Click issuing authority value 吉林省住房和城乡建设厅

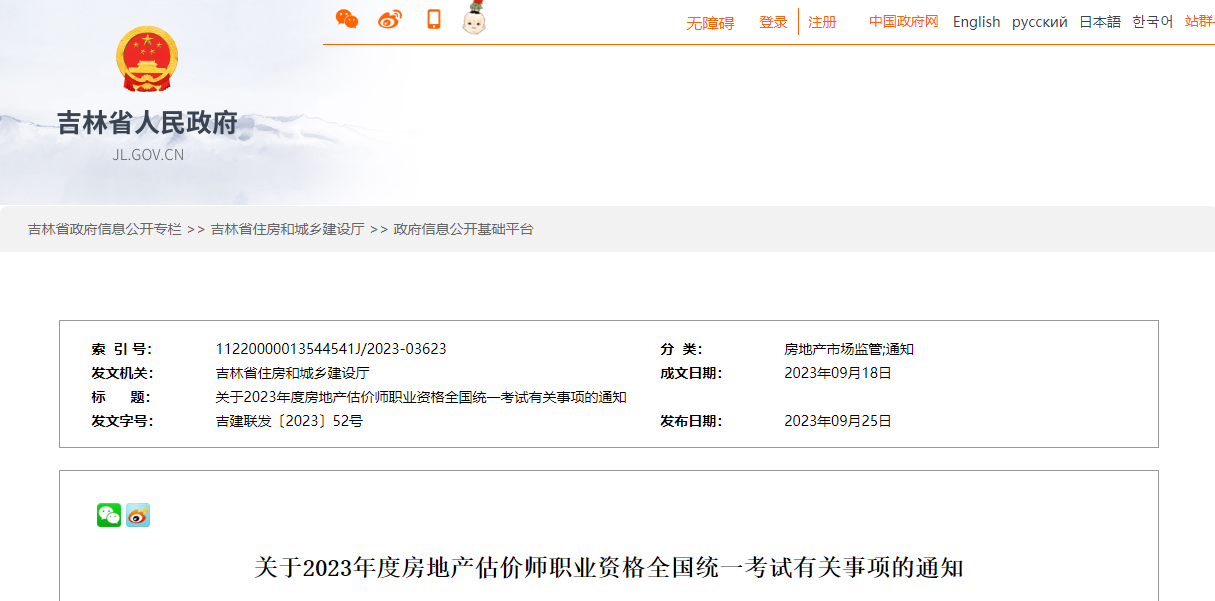[293, 373]
